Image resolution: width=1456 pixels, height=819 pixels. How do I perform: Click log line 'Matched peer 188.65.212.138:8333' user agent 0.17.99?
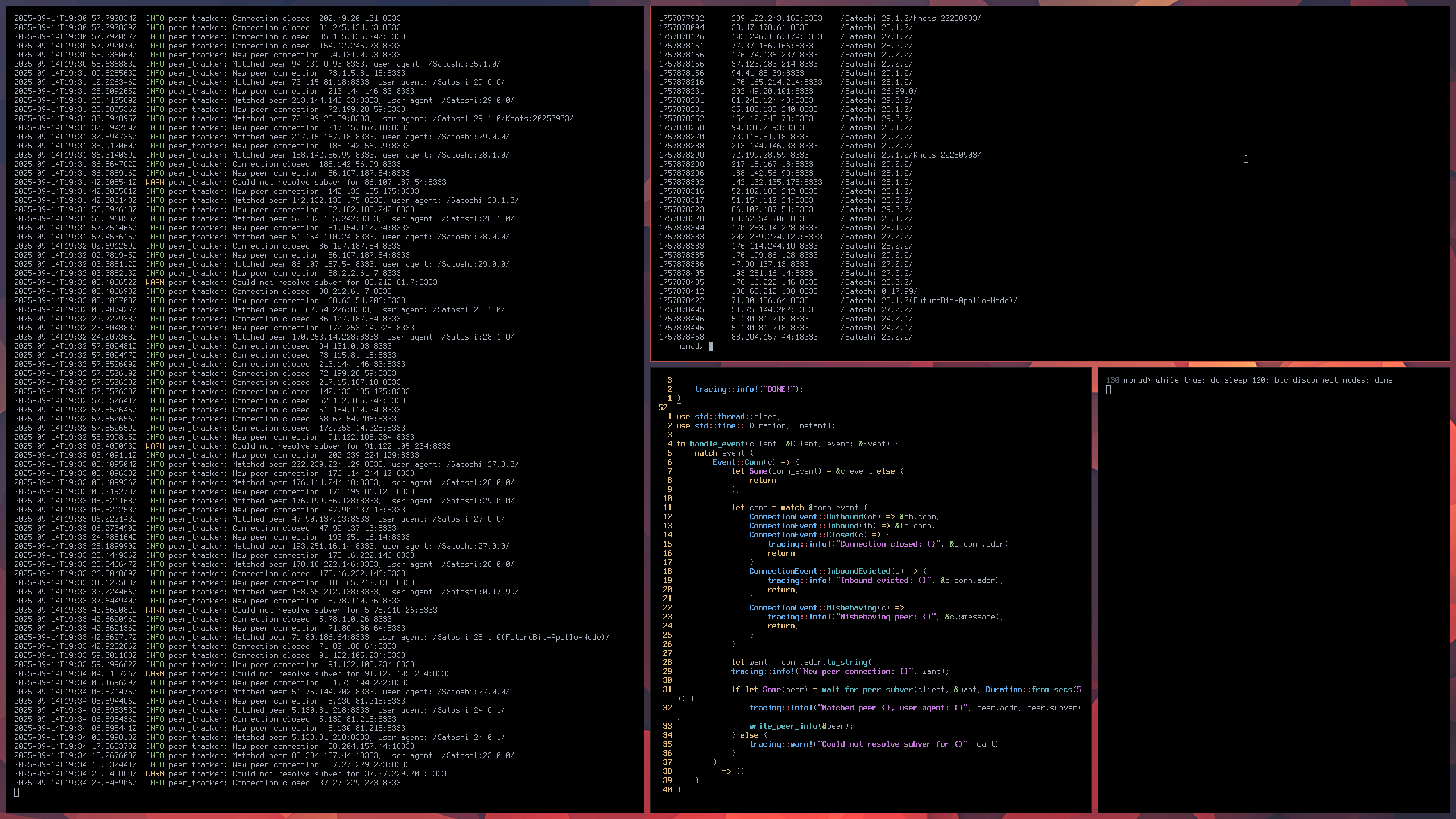[266, 591]
